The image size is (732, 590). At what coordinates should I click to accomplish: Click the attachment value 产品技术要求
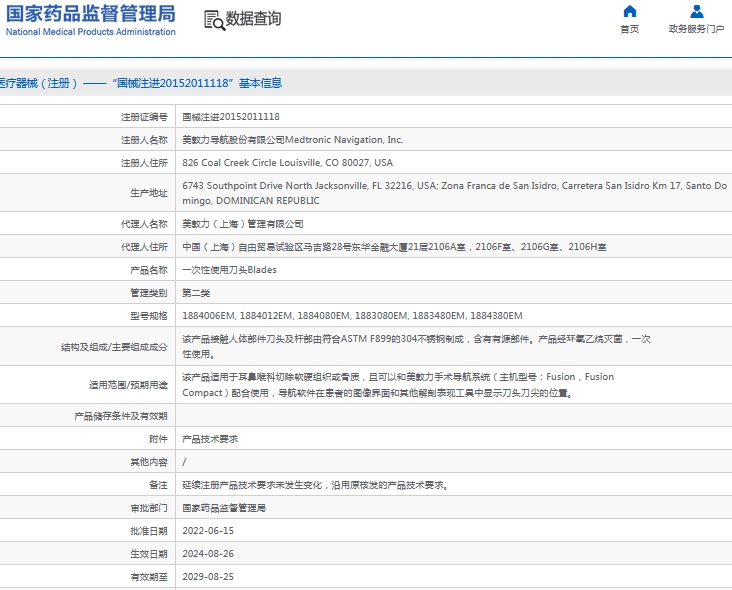pos(210,439)
